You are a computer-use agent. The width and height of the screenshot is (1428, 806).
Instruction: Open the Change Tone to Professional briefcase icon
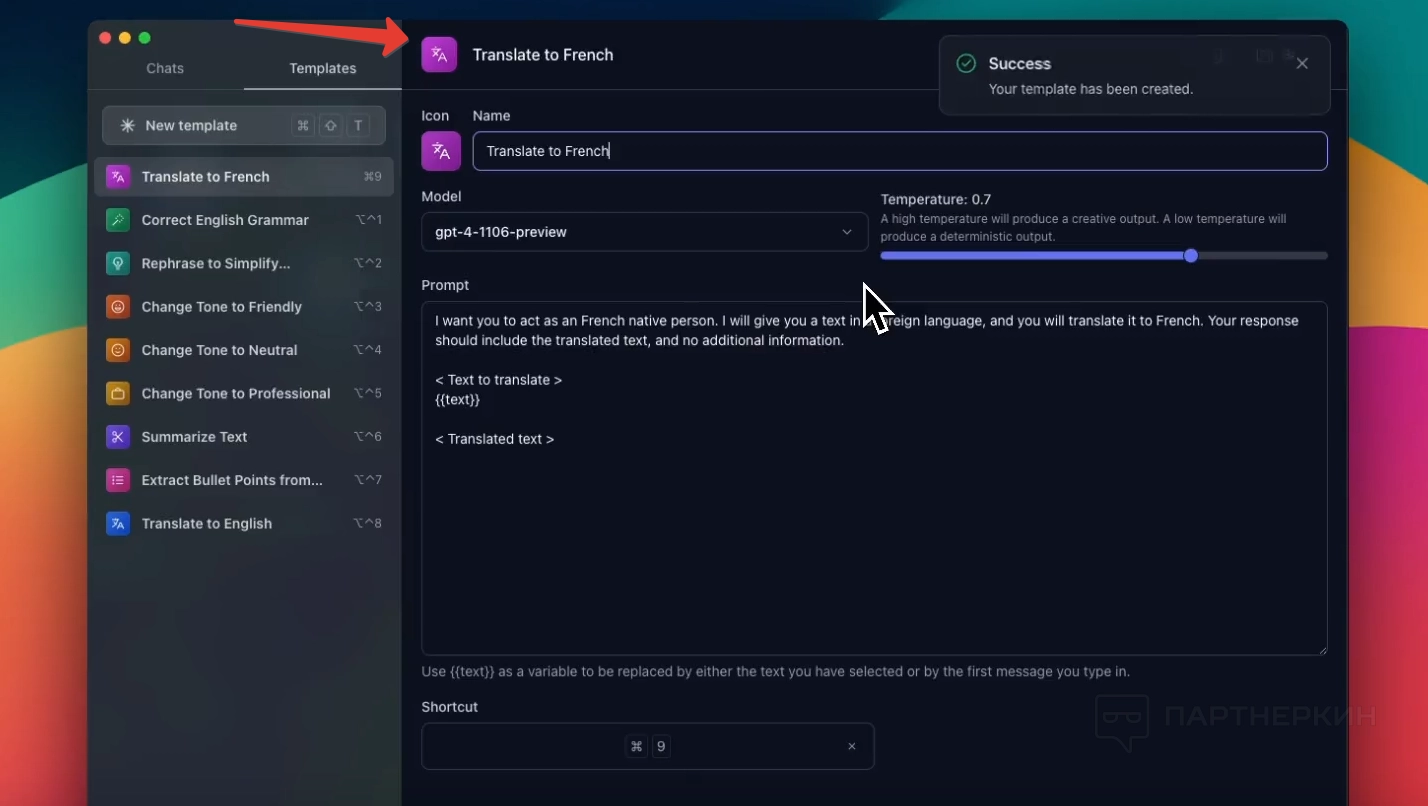coord(118,394)
